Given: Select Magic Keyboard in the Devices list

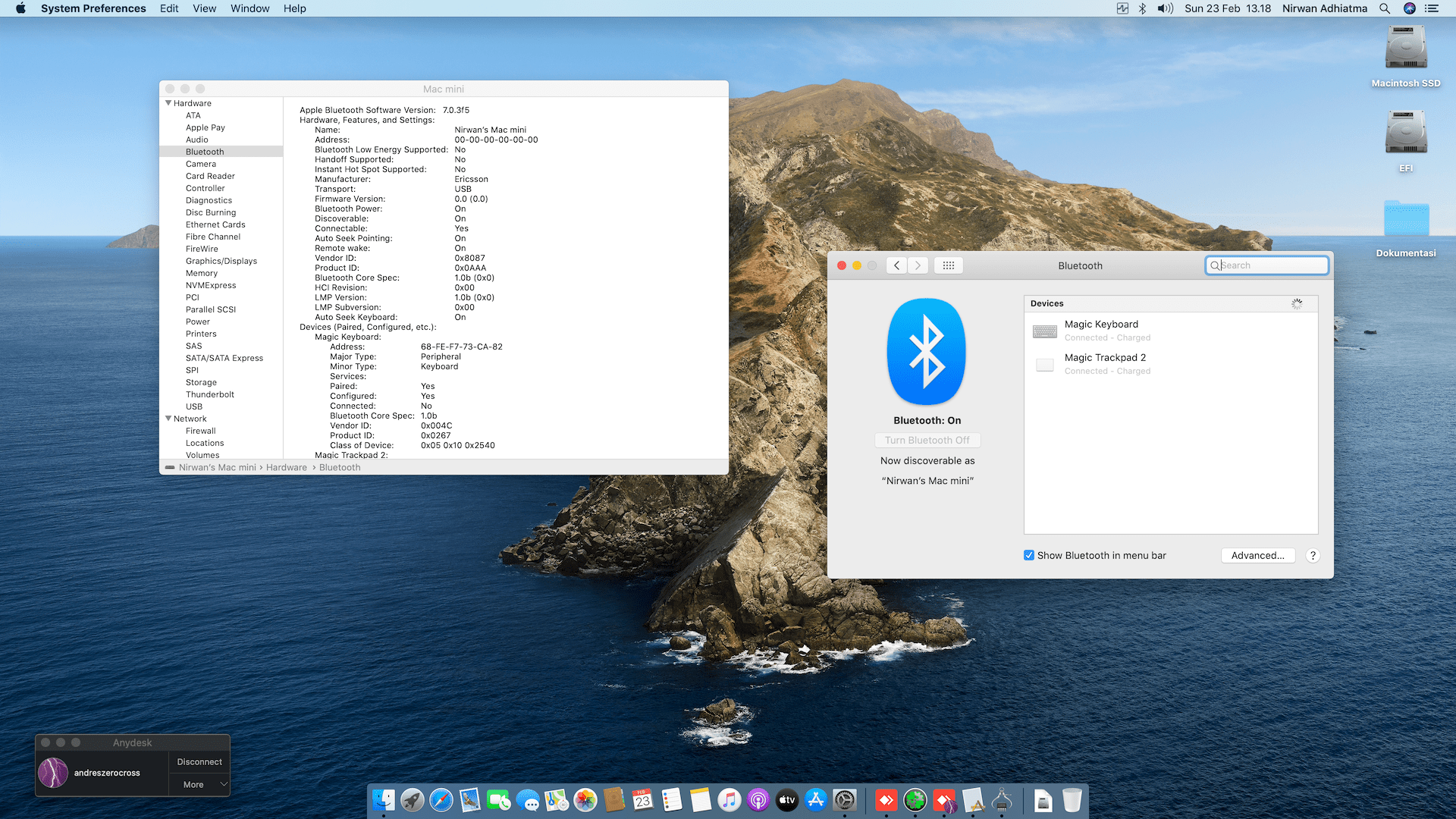Looking at the screenshot, I should point(1171,330).
